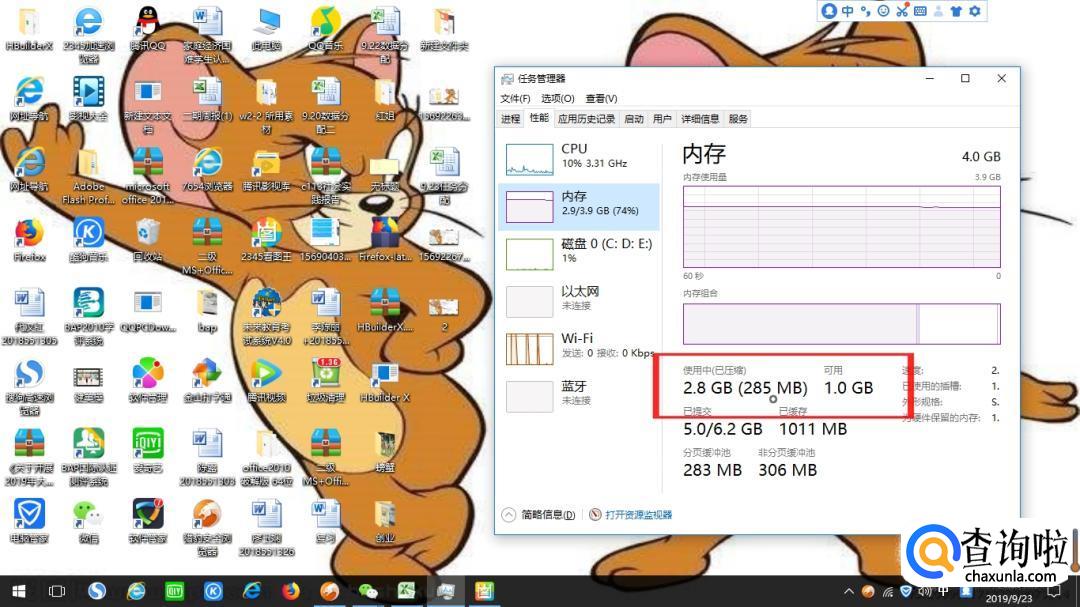
Task: Click the 内存组合 bar
Action: (841, 324)
